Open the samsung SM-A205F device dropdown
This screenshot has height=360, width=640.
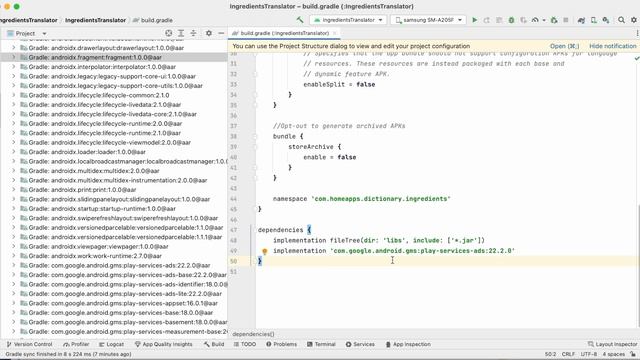(x=428, y=20)
